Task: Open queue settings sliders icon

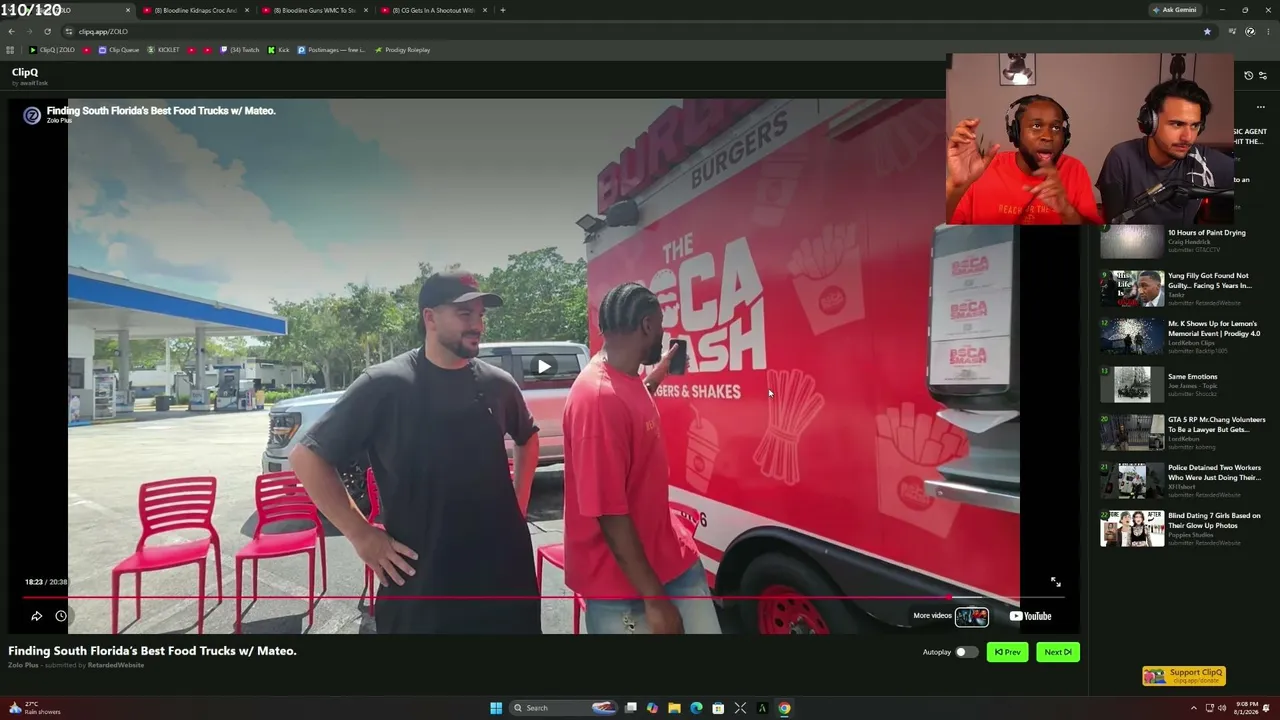Action: coord(1262,75)
